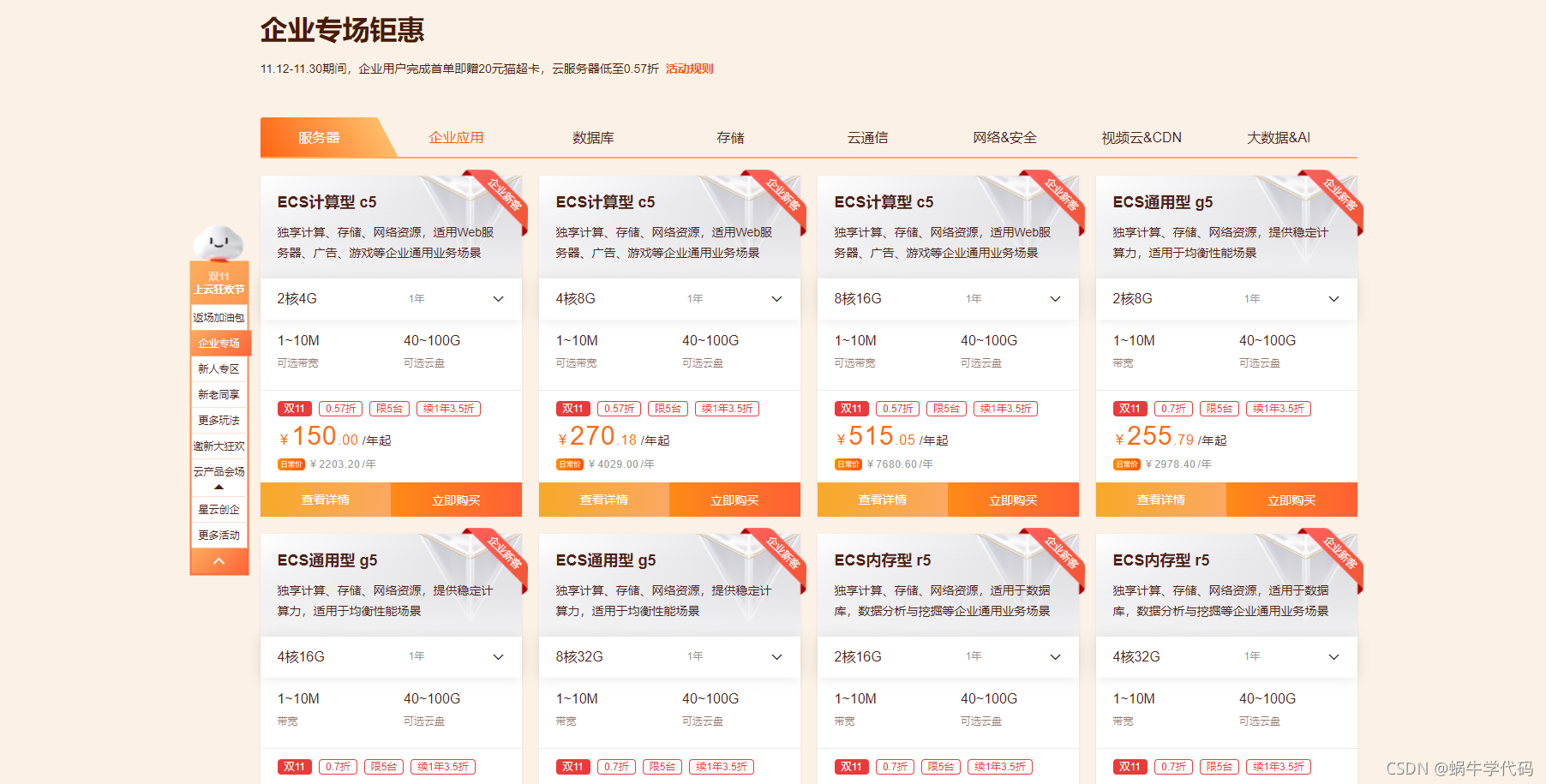Screen dimensions: 1546x784
Task: Click the small triangle under 云产品会场
Action: tap(219, 487)
